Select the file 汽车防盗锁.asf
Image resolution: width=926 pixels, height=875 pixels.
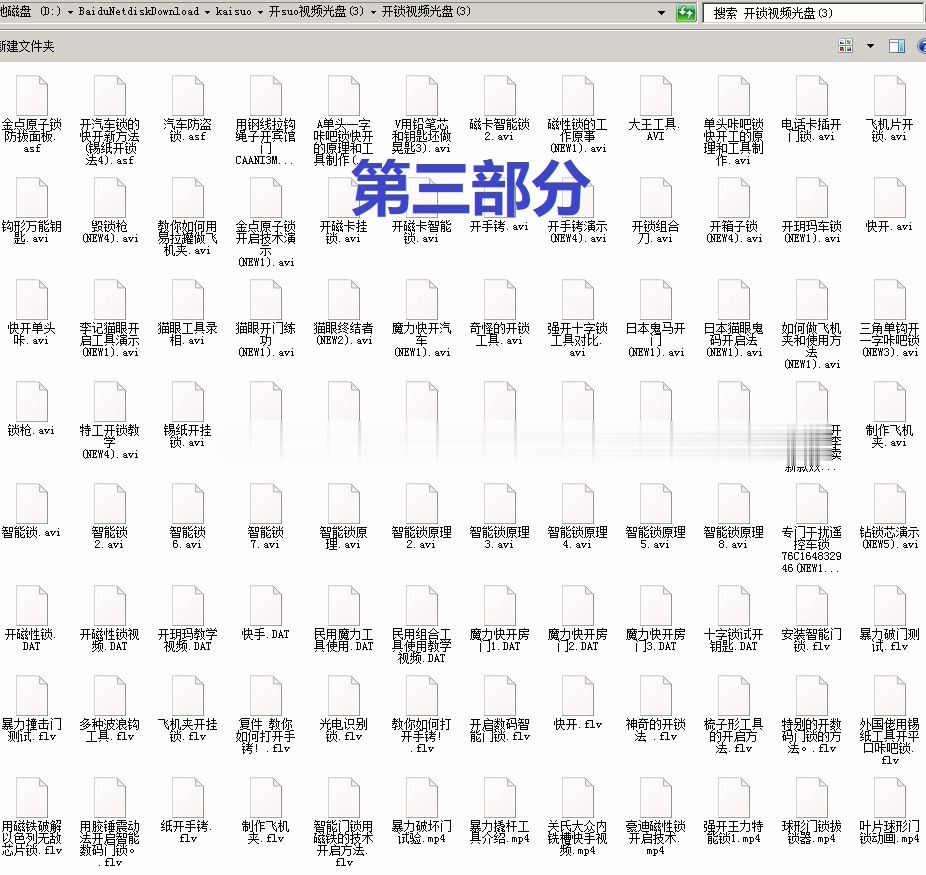click(188, 108)
